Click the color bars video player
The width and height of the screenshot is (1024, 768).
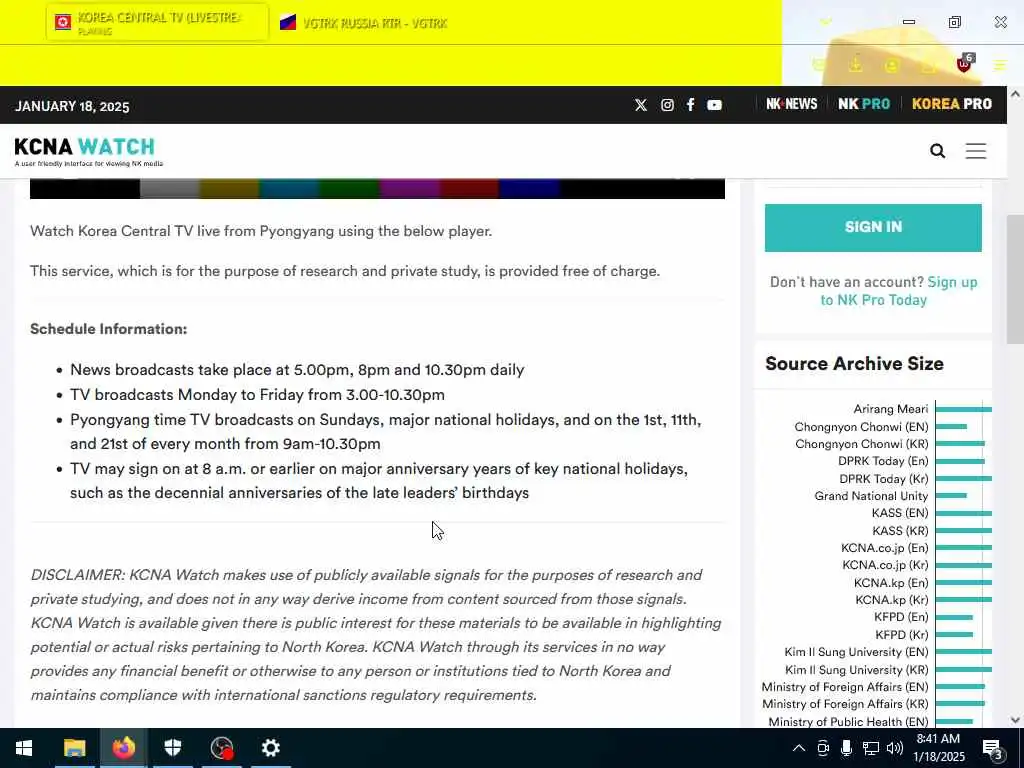(x=377, y=189)
